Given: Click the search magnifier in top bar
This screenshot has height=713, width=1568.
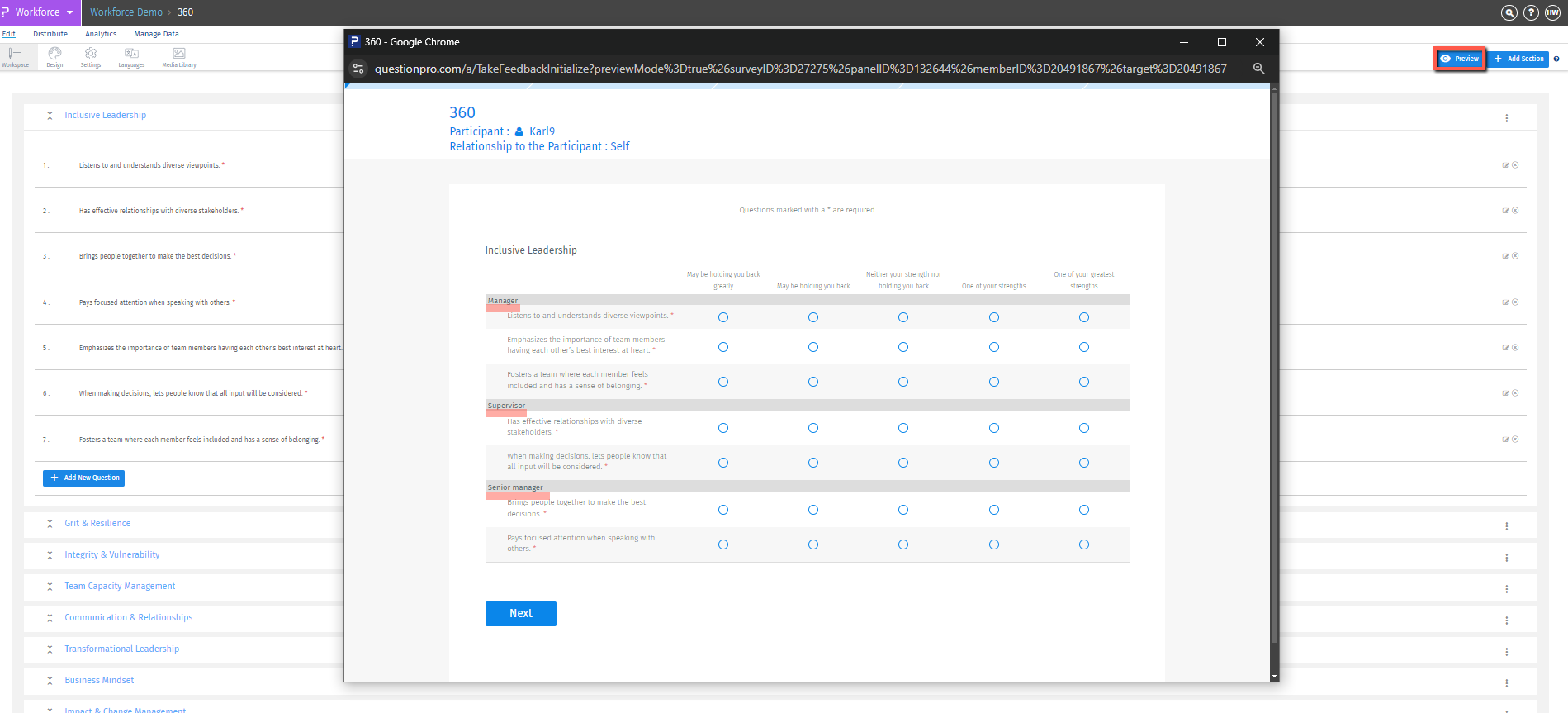Looking at the screenshot, I should click(1509, 12).
